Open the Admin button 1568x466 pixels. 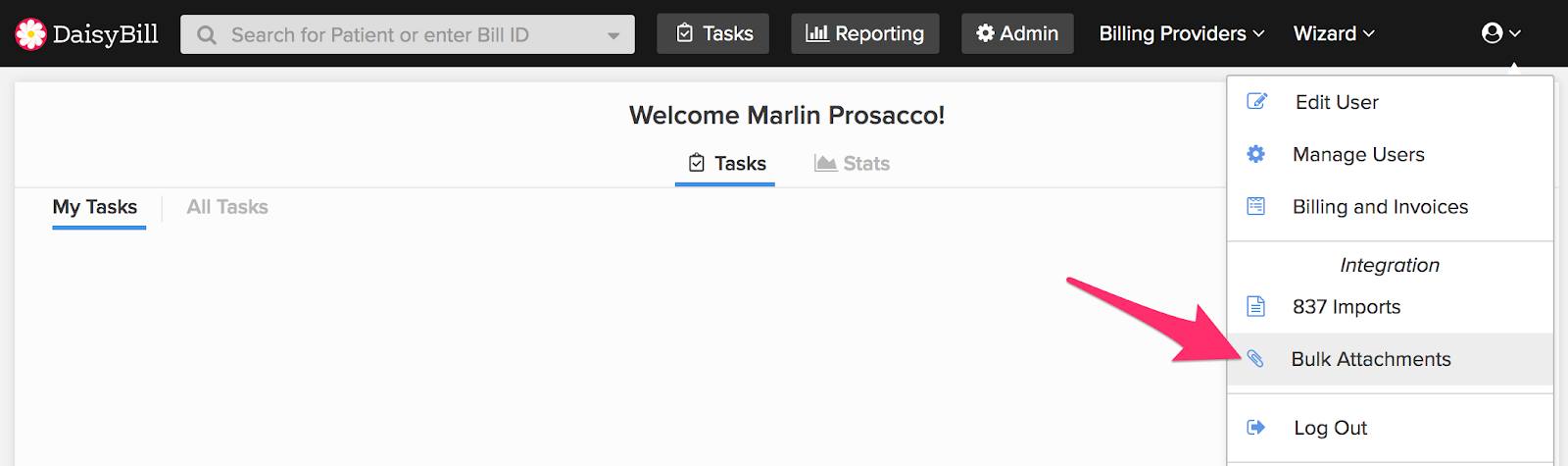pyautogui.click(x=1017, y=33)
